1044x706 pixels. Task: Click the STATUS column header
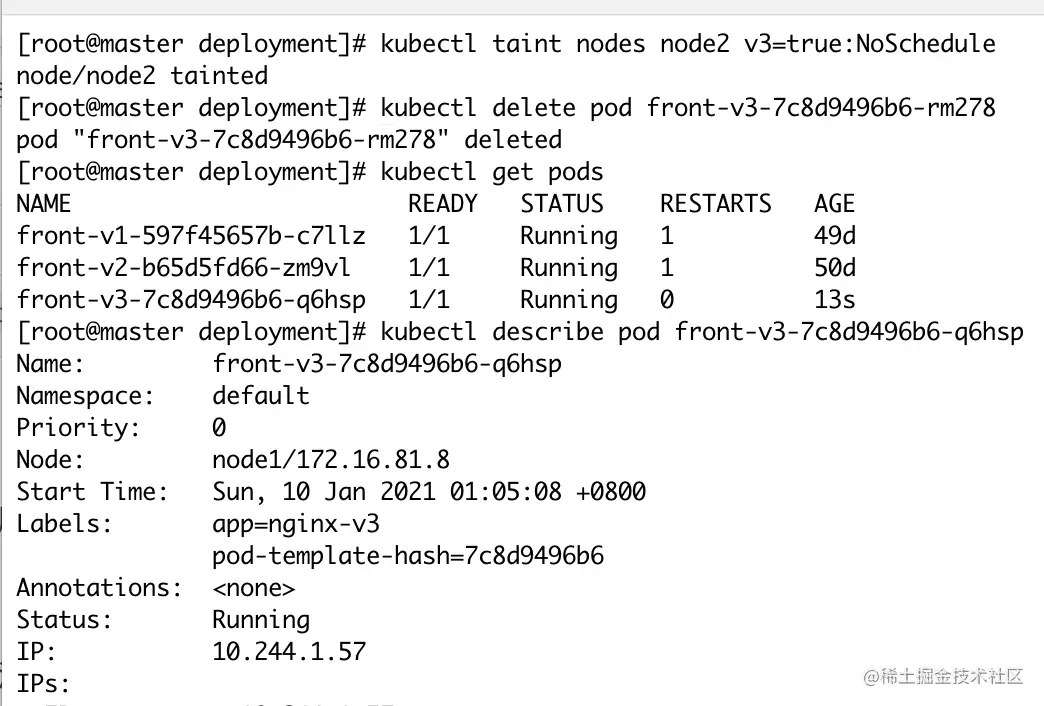click(562, 204)
